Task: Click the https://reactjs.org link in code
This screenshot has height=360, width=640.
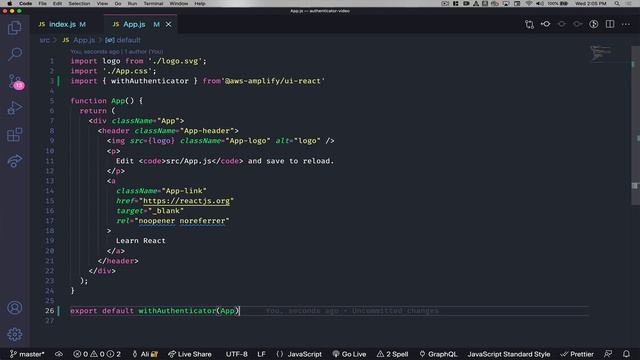Action: (x=186, y=201)
